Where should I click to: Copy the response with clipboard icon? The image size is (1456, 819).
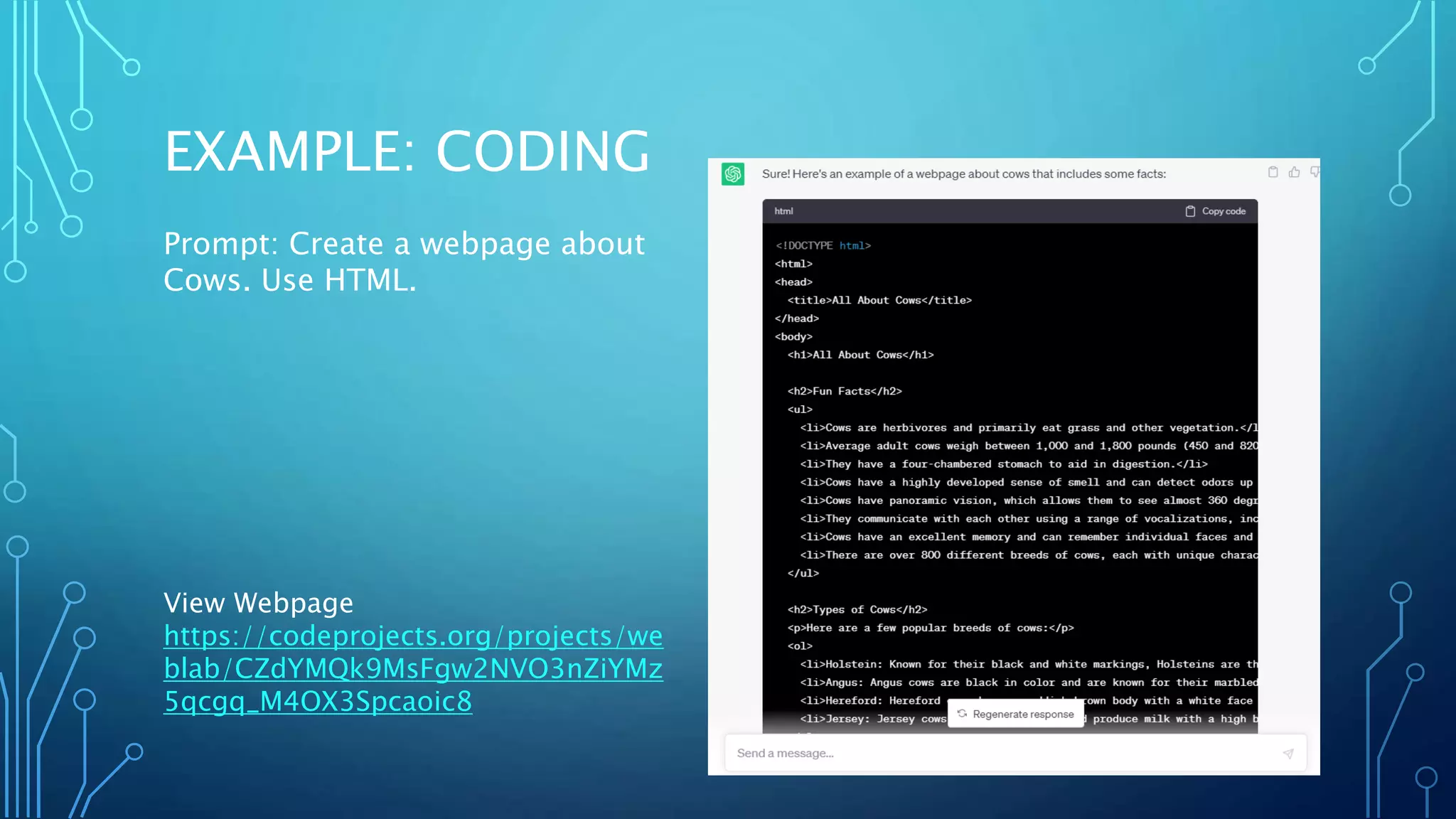click(x=1273, y=172)
